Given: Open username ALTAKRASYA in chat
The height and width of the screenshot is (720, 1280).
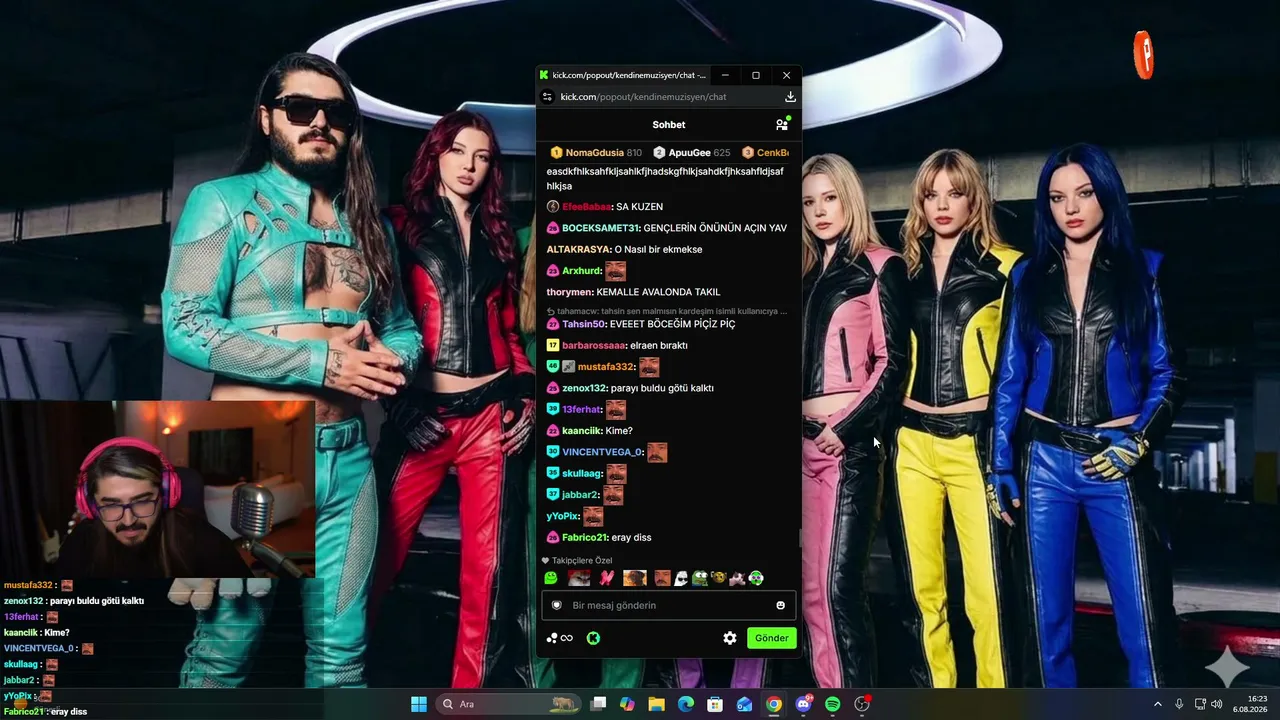Looking at the screenshot, I should click(x=578, y=250).
